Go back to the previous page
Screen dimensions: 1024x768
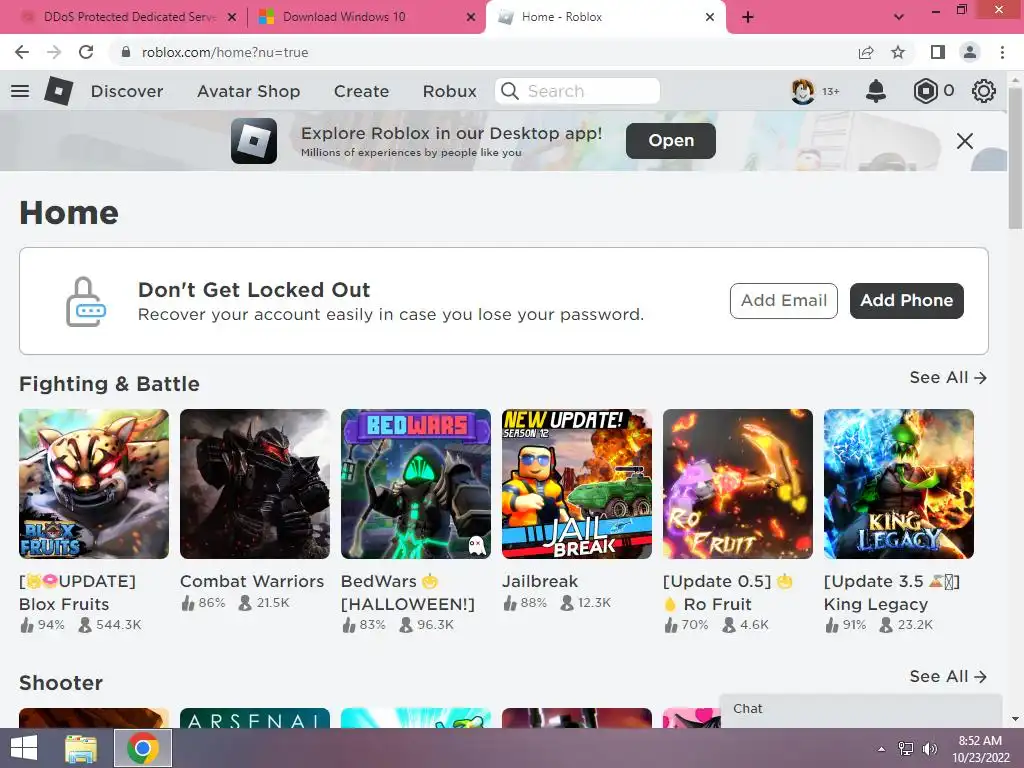click(22, 52)
